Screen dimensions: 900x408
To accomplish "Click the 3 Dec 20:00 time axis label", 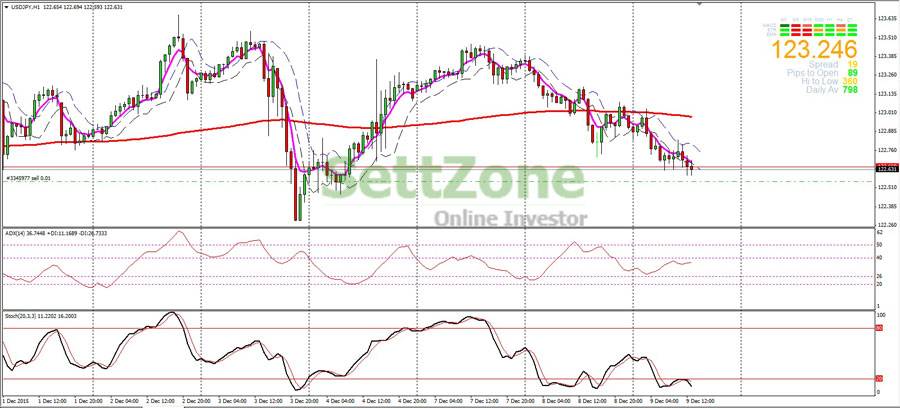I will pos(305,401).
